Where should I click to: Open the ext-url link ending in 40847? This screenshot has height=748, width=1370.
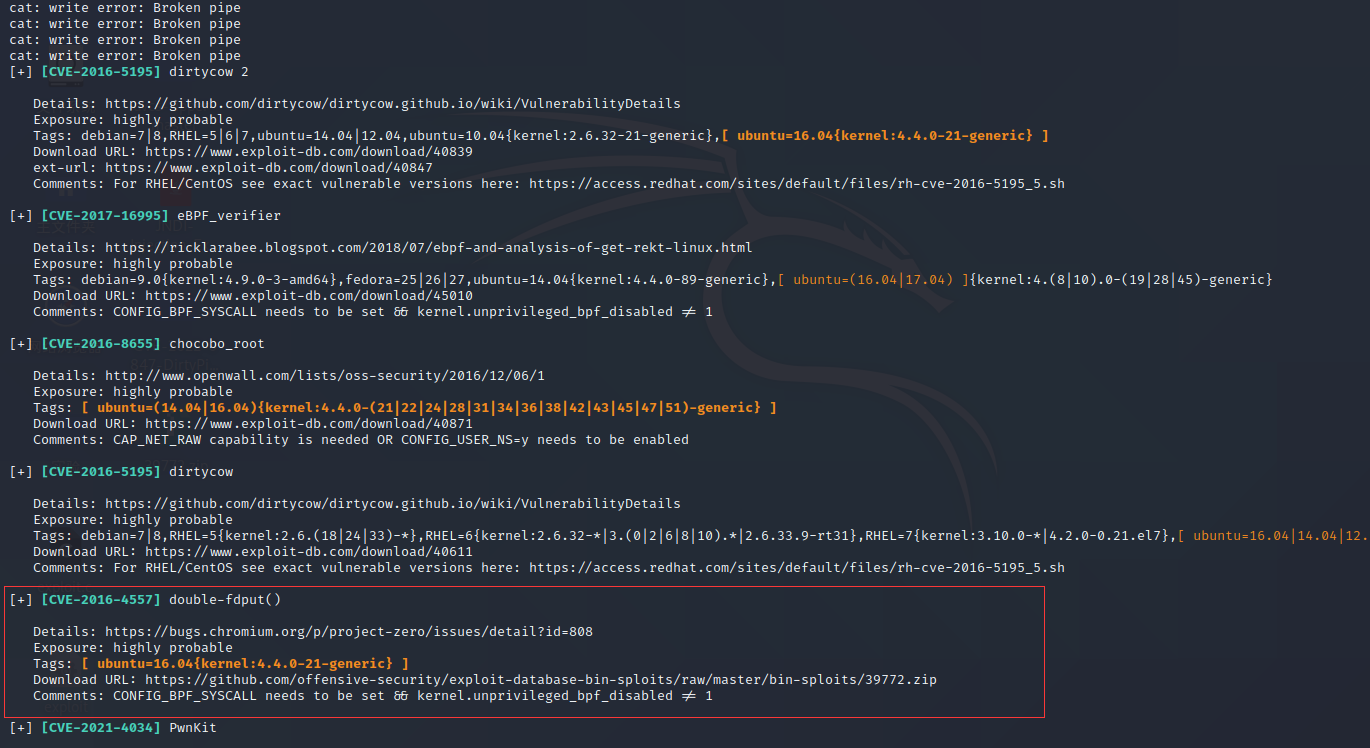pyautogui.click(x=269, y=168)
